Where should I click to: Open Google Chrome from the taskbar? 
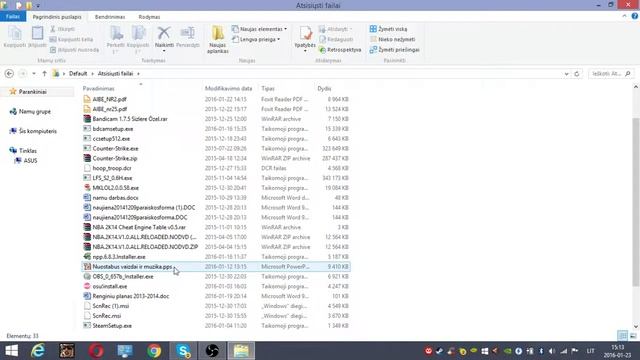click(x=154, y=351)
